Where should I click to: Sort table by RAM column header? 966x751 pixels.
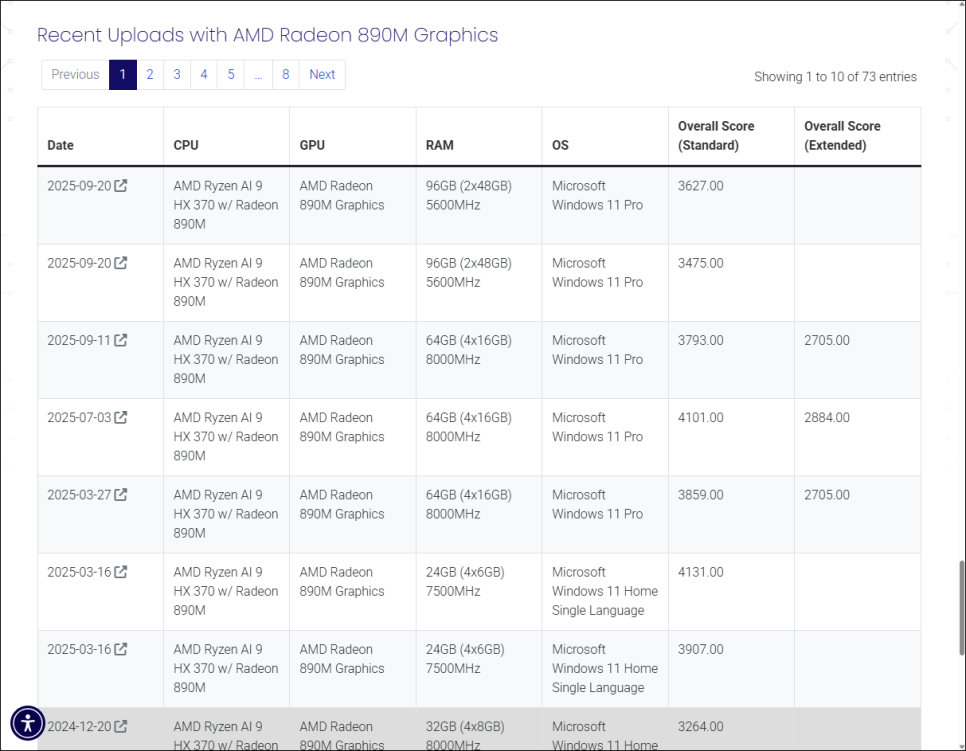pyautogui.click(x=440, y=145)
